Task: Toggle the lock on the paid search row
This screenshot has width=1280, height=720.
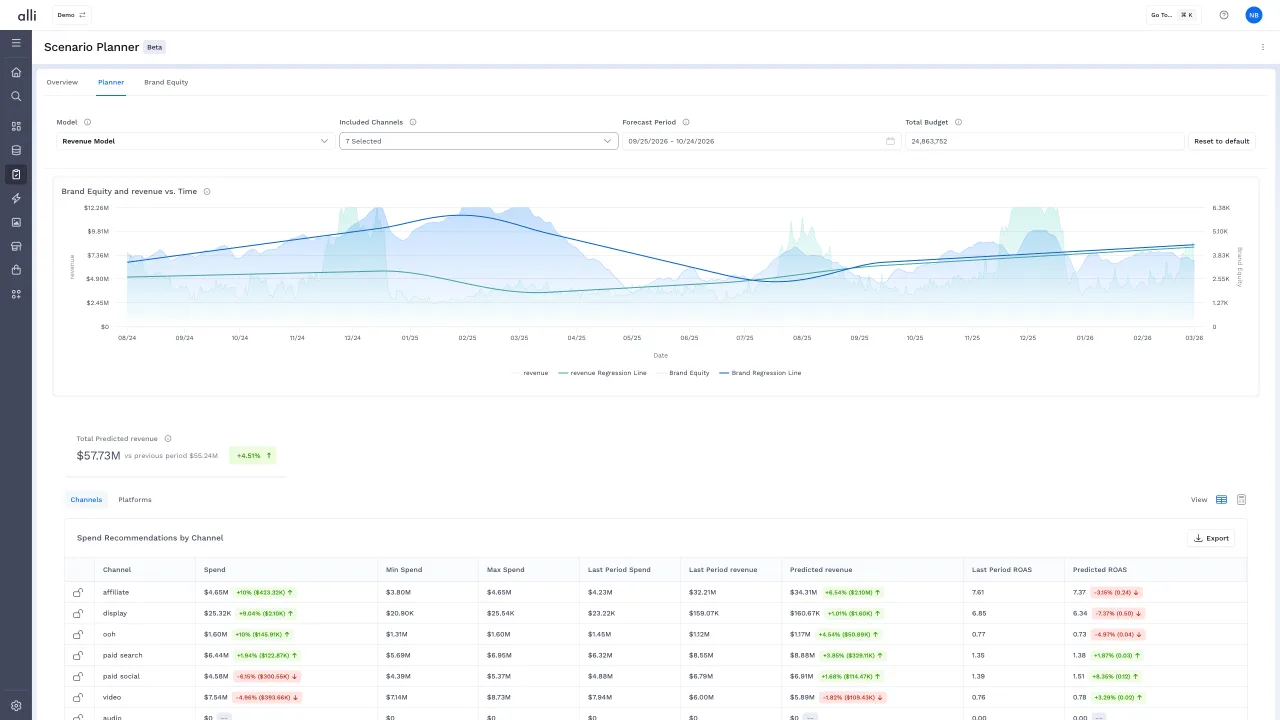Action: click(78, 655)
